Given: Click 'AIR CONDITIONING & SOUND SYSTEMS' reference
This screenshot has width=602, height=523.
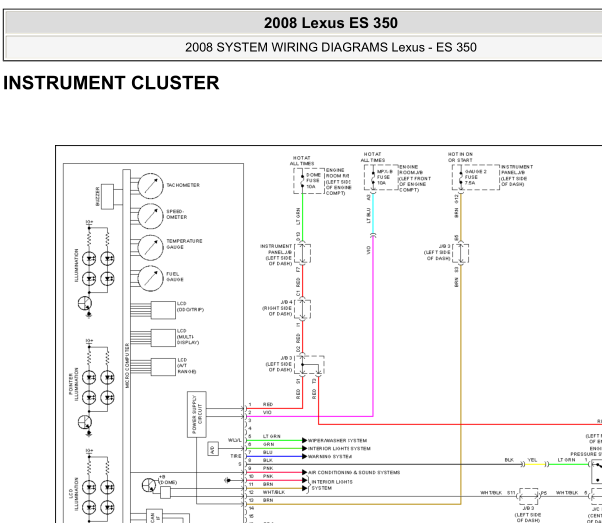Looking at the screenshot, I should [x=354, y=472].
